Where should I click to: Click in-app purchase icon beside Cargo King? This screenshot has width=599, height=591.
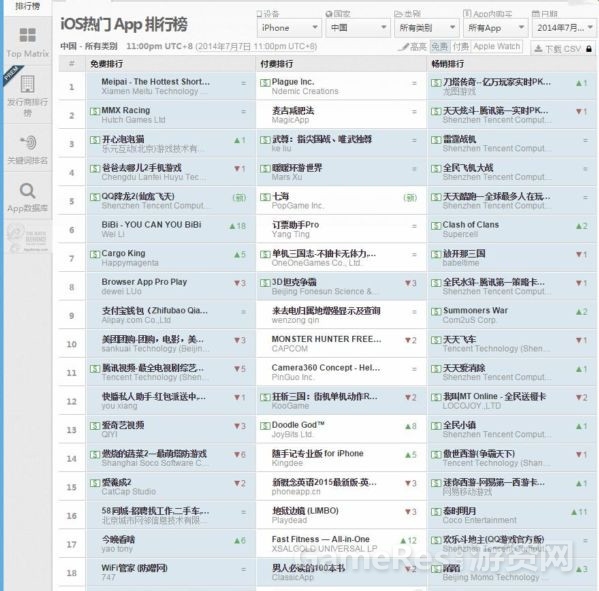point(95,254)
